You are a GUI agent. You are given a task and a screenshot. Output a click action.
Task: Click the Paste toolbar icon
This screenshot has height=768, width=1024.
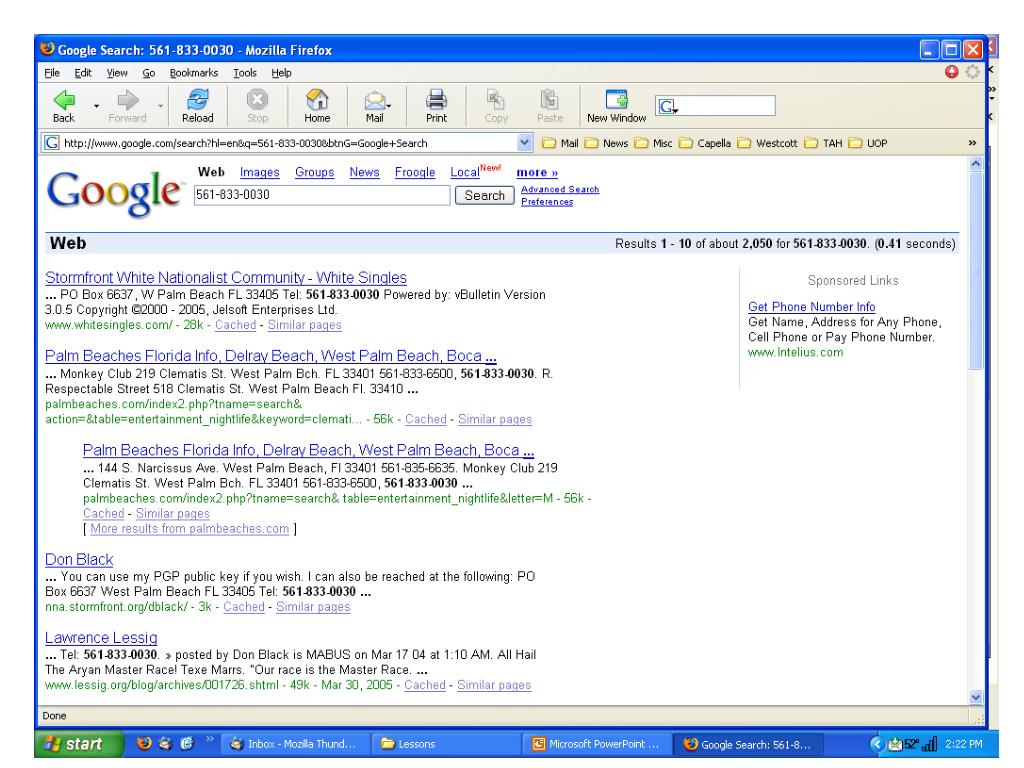550,106
